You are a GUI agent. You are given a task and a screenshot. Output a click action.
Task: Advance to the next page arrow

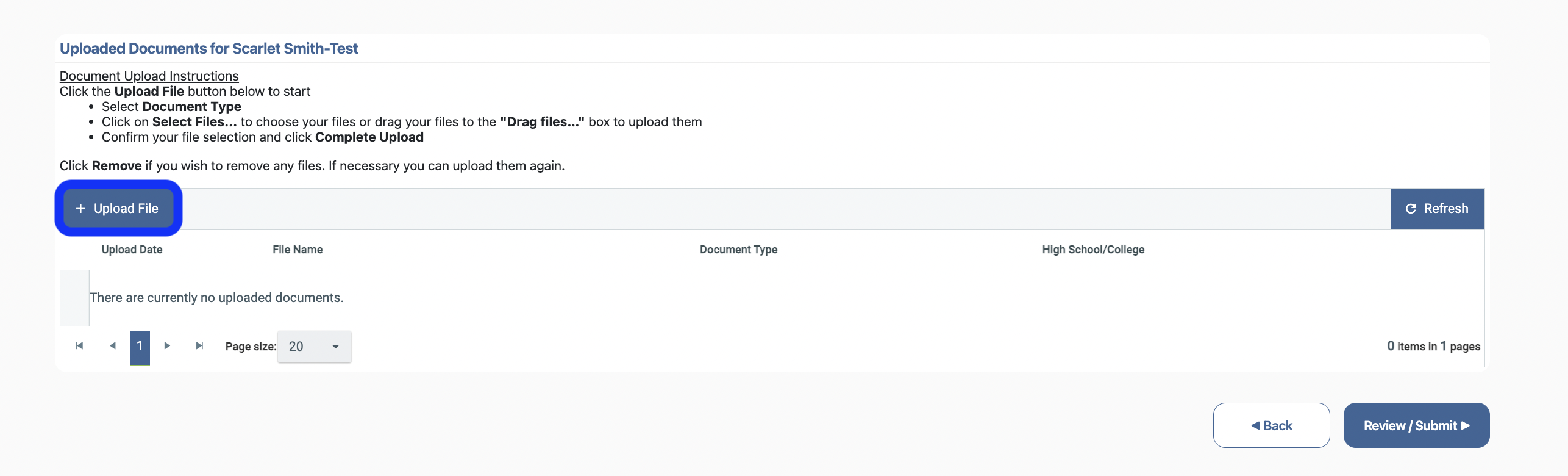click(167, 346)
